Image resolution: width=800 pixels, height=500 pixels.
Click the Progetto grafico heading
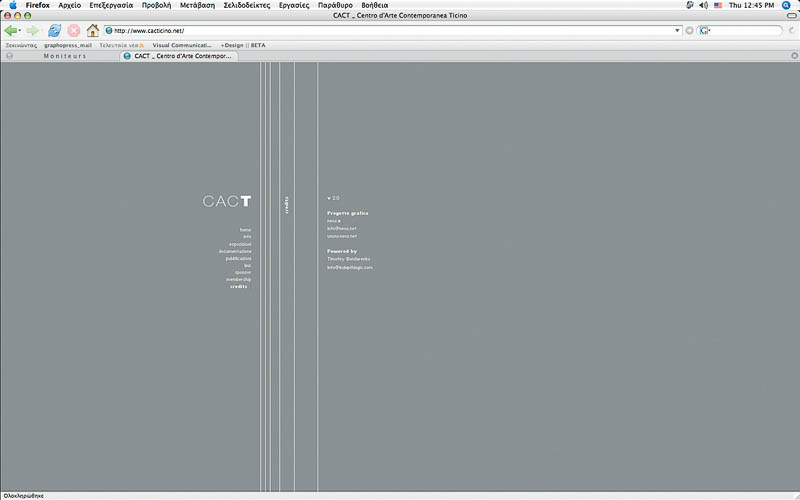click(347, 213)
